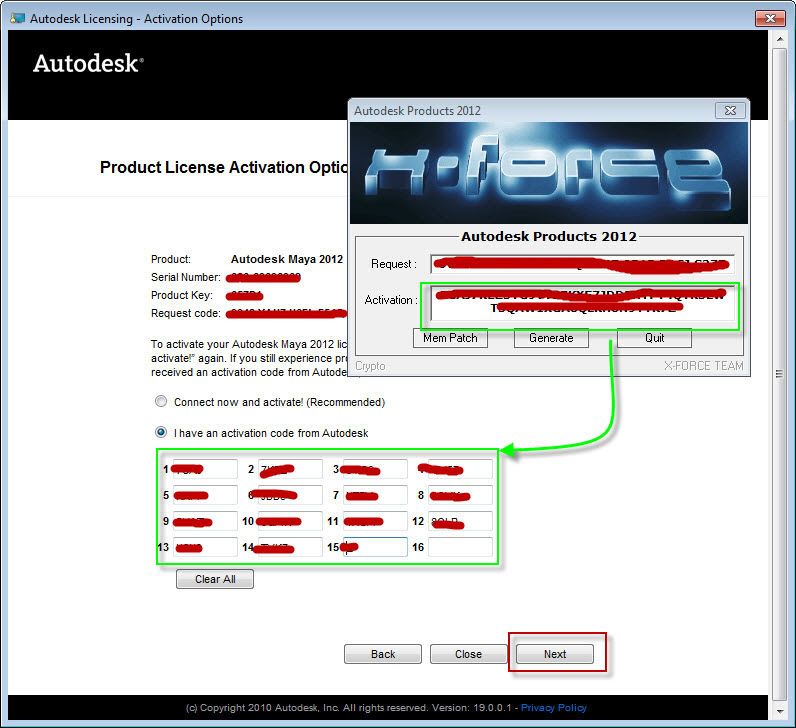Screen dimensions: 796x728
Task: Click activation code field 13
Action: coord(205,547)
